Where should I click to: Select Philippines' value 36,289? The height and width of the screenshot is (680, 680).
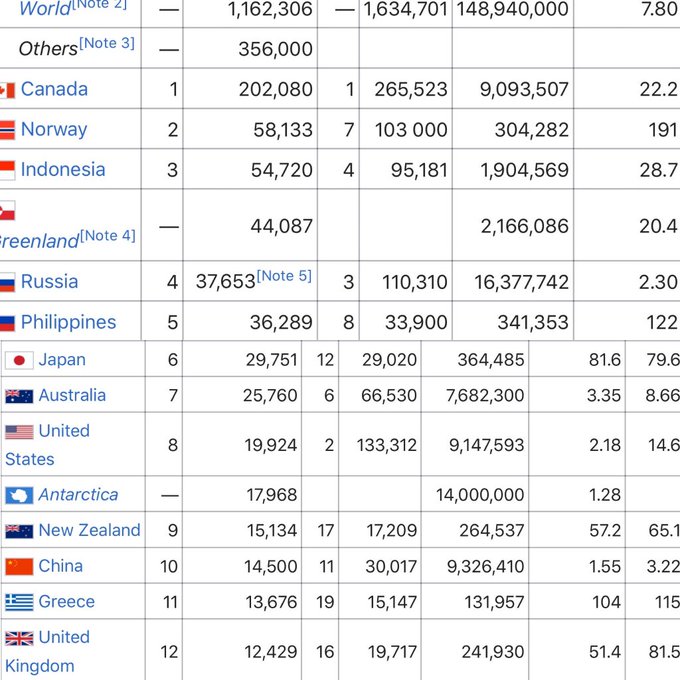coord(281,322)
